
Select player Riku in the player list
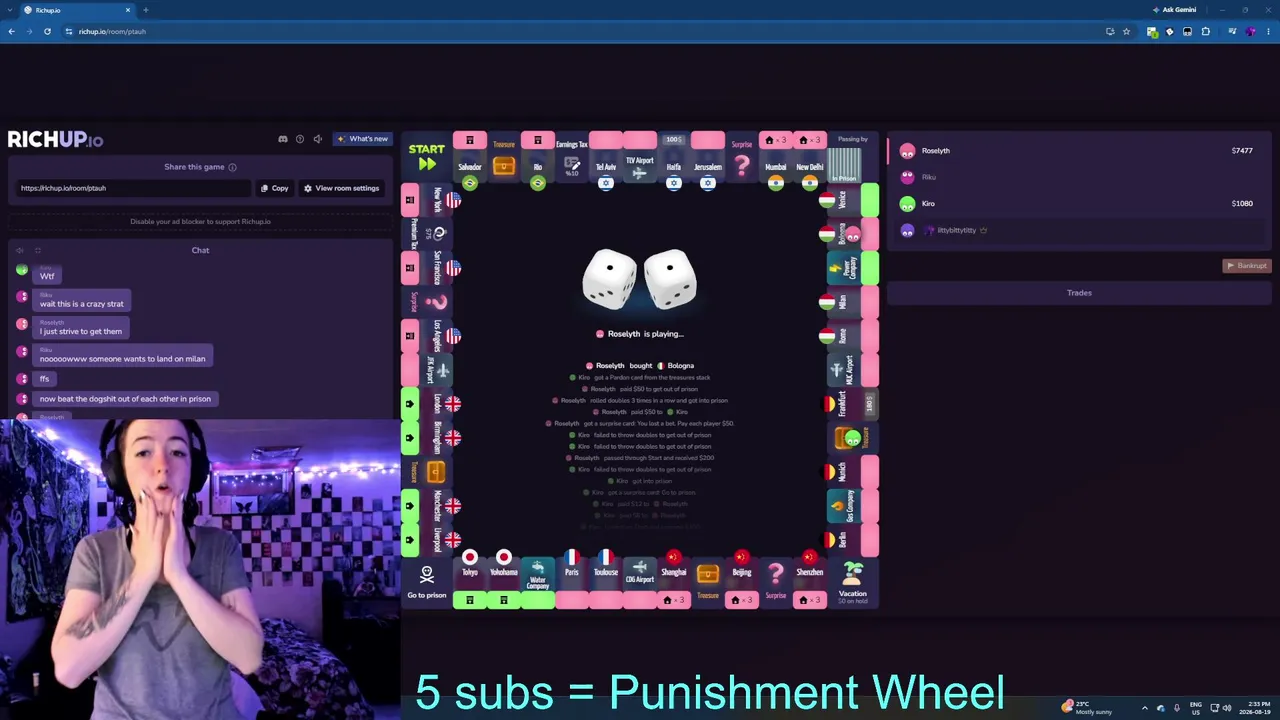[1079, 177]
